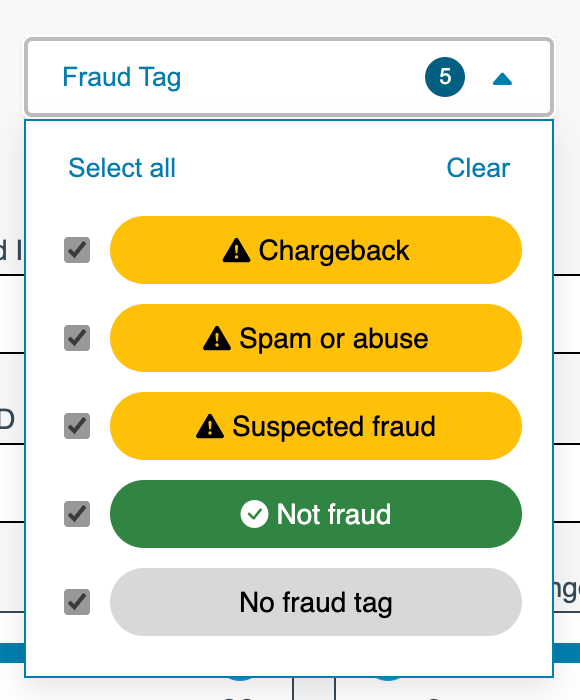Select the yellow Suspected fraud pill
This screenshot has height=700, width=580.
(316, 426)
